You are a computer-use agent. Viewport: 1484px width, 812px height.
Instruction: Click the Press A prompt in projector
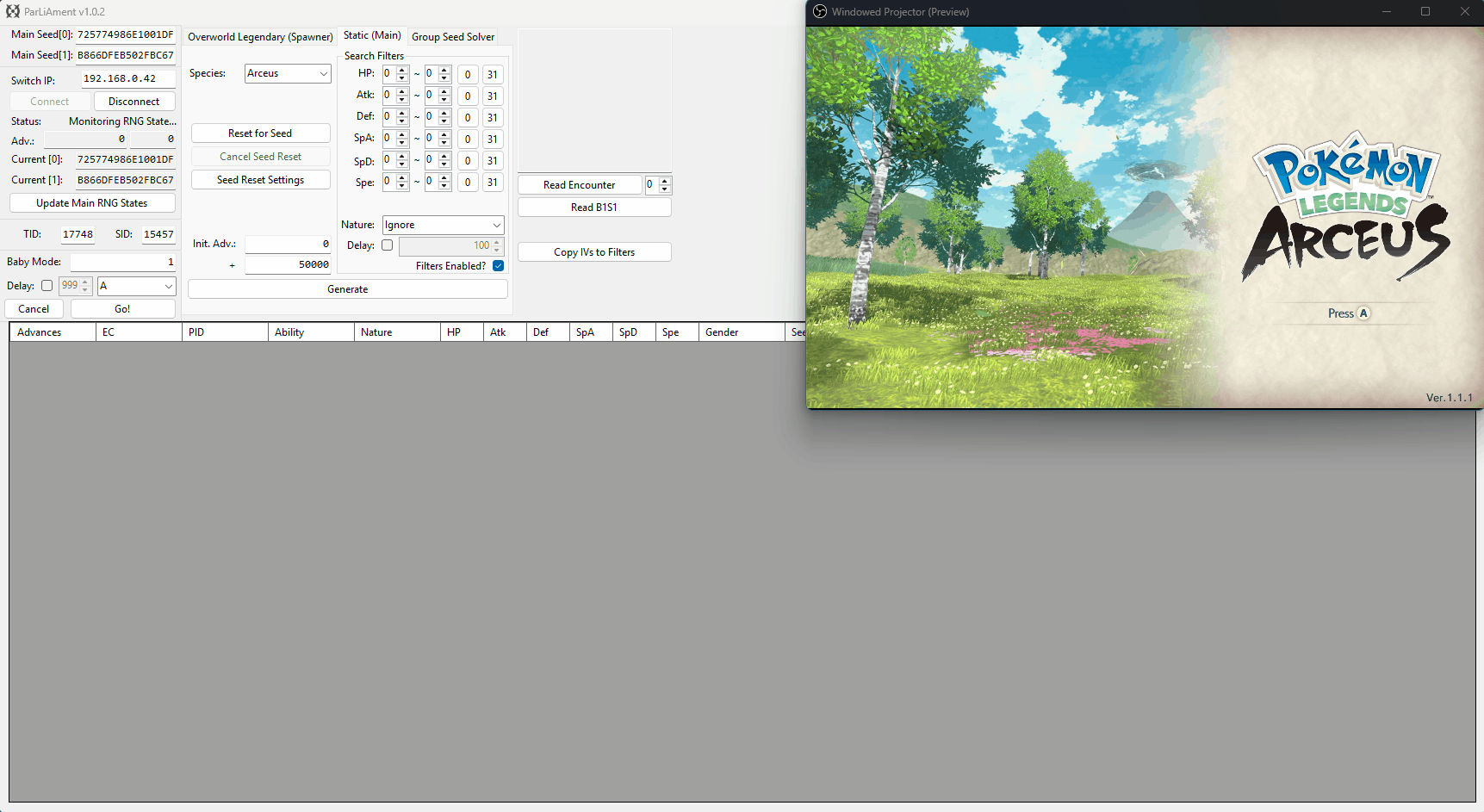[x=1348, y=313]
